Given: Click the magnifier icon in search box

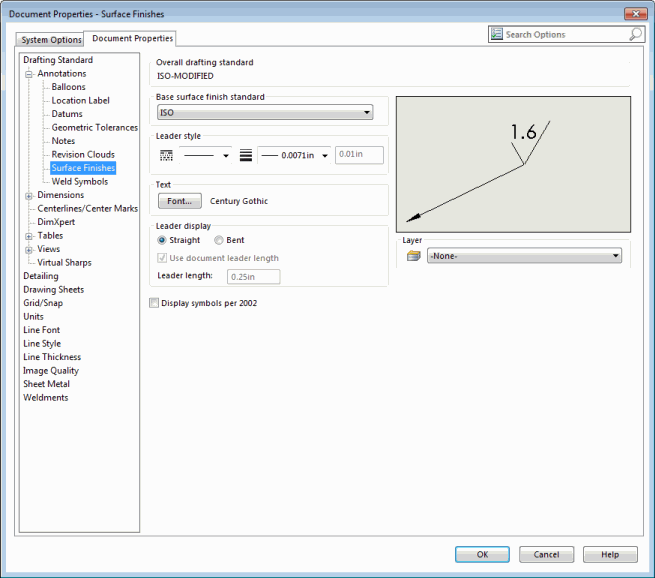Looking at the screenshot, I should (x=635, y=34).
